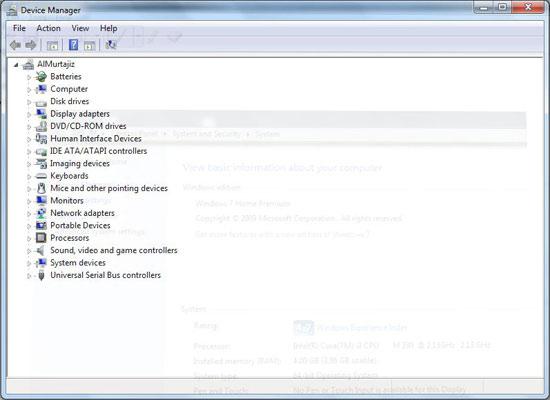
Task: Expand the Computer node arrow
Action: (x=29, y=89)
